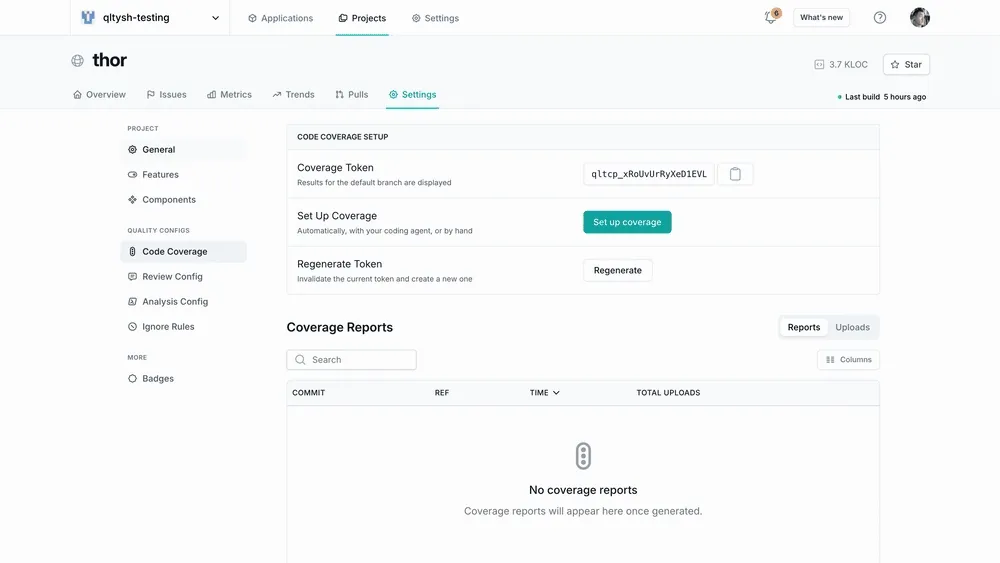Sort by the TIME column chevron

coord(556,393)
